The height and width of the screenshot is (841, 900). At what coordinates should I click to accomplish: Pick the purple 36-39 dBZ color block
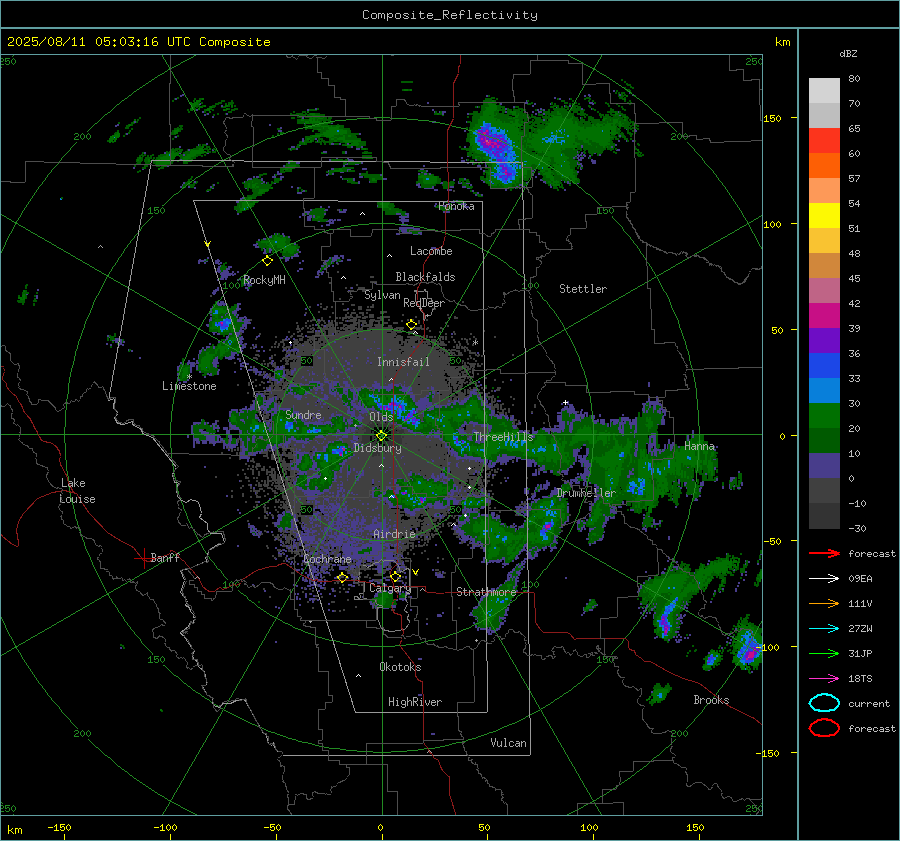[x=824, y=341]
